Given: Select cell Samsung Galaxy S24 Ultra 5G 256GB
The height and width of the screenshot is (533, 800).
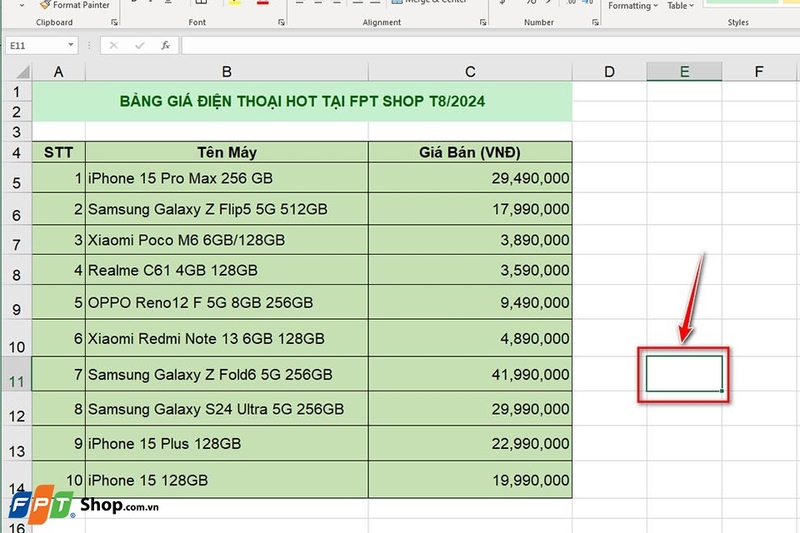Looking at the screenshot, I should pos(227,409).
